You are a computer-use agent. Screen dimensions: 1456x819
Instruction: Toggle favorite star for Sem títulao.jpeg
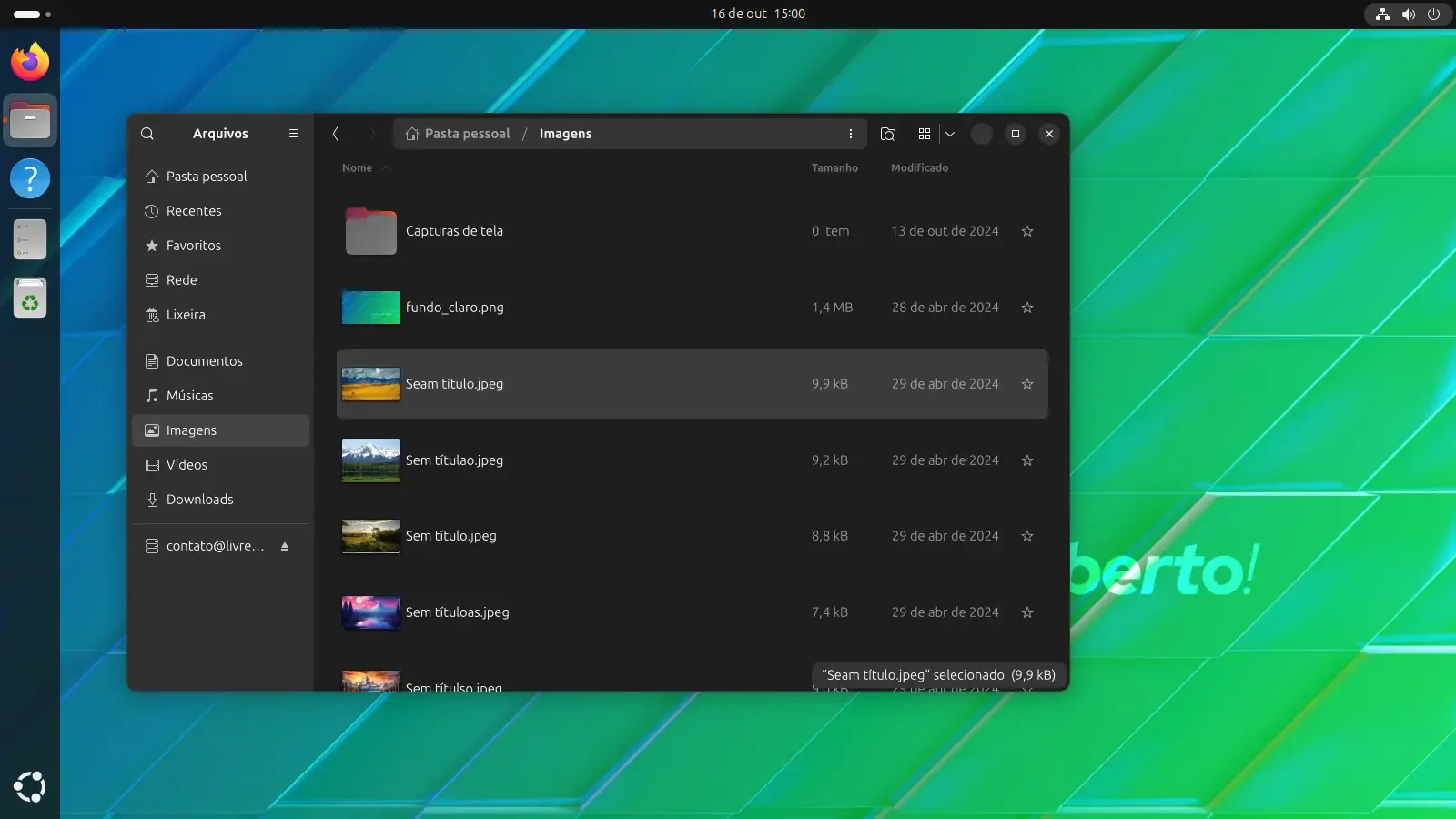pos(1027,460)
